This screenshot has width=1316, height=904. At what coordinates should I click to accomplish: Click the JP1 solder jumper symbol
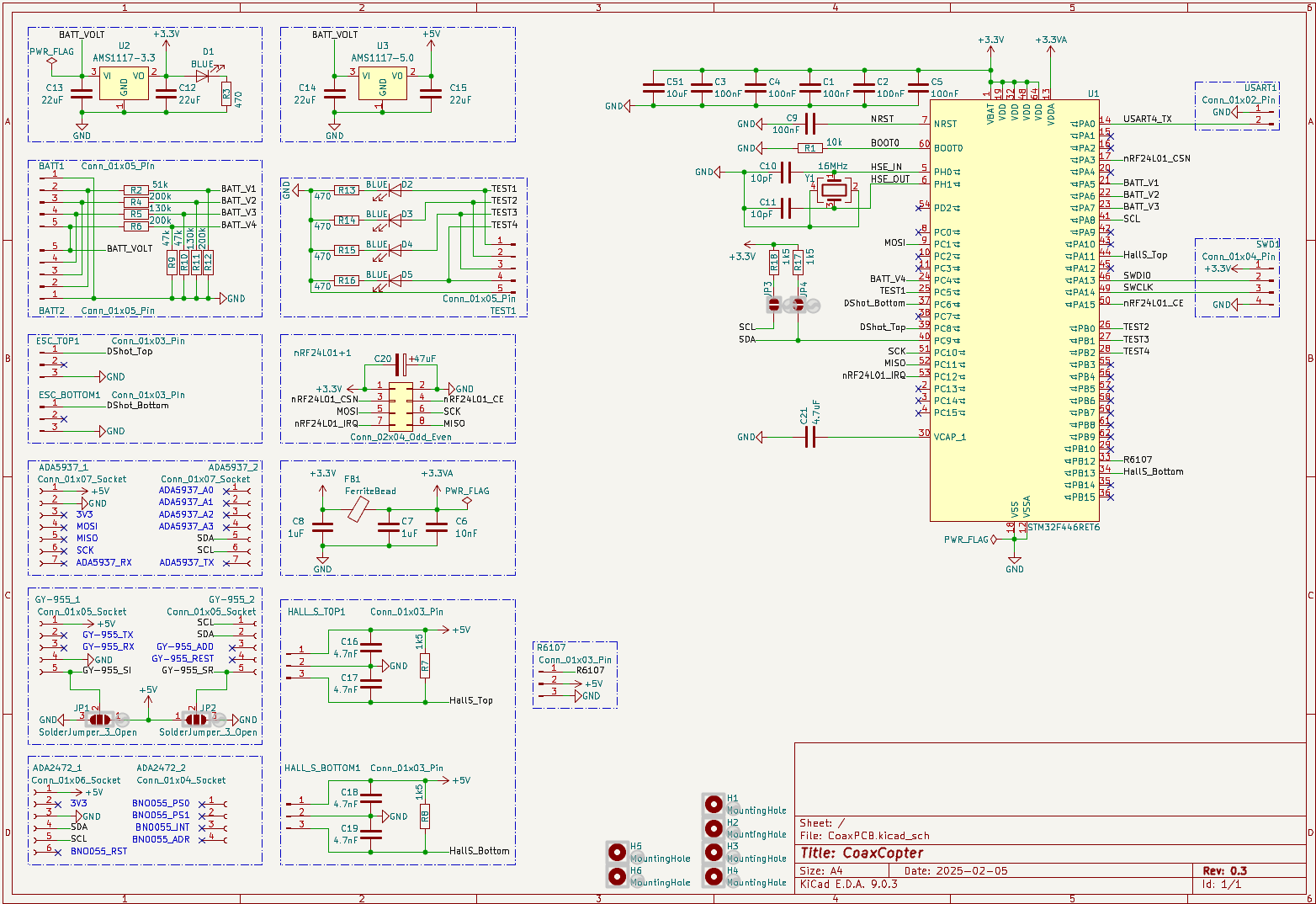(99, 720)
